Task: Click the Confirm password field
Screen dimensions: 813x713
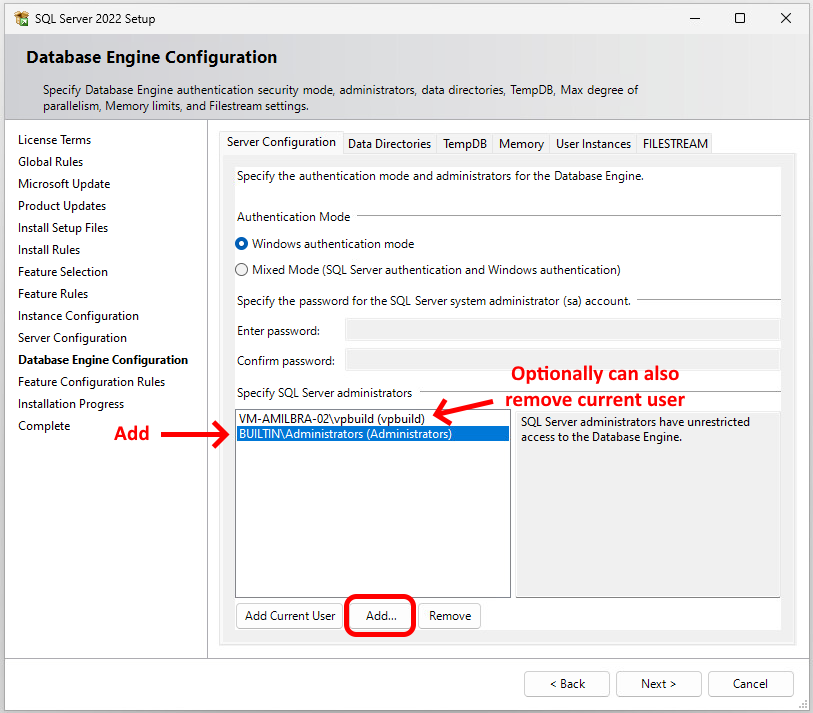Action: click(x=561, y=361)
